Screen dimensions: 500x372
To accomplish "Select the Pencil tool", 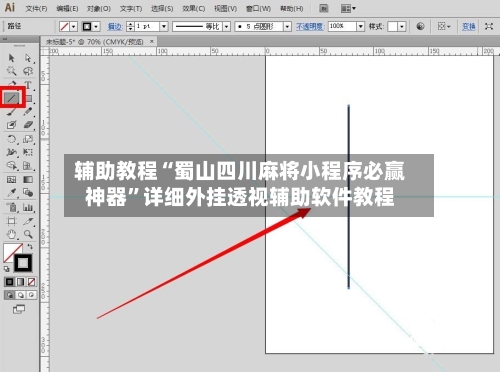I will (x=28, y=111).
